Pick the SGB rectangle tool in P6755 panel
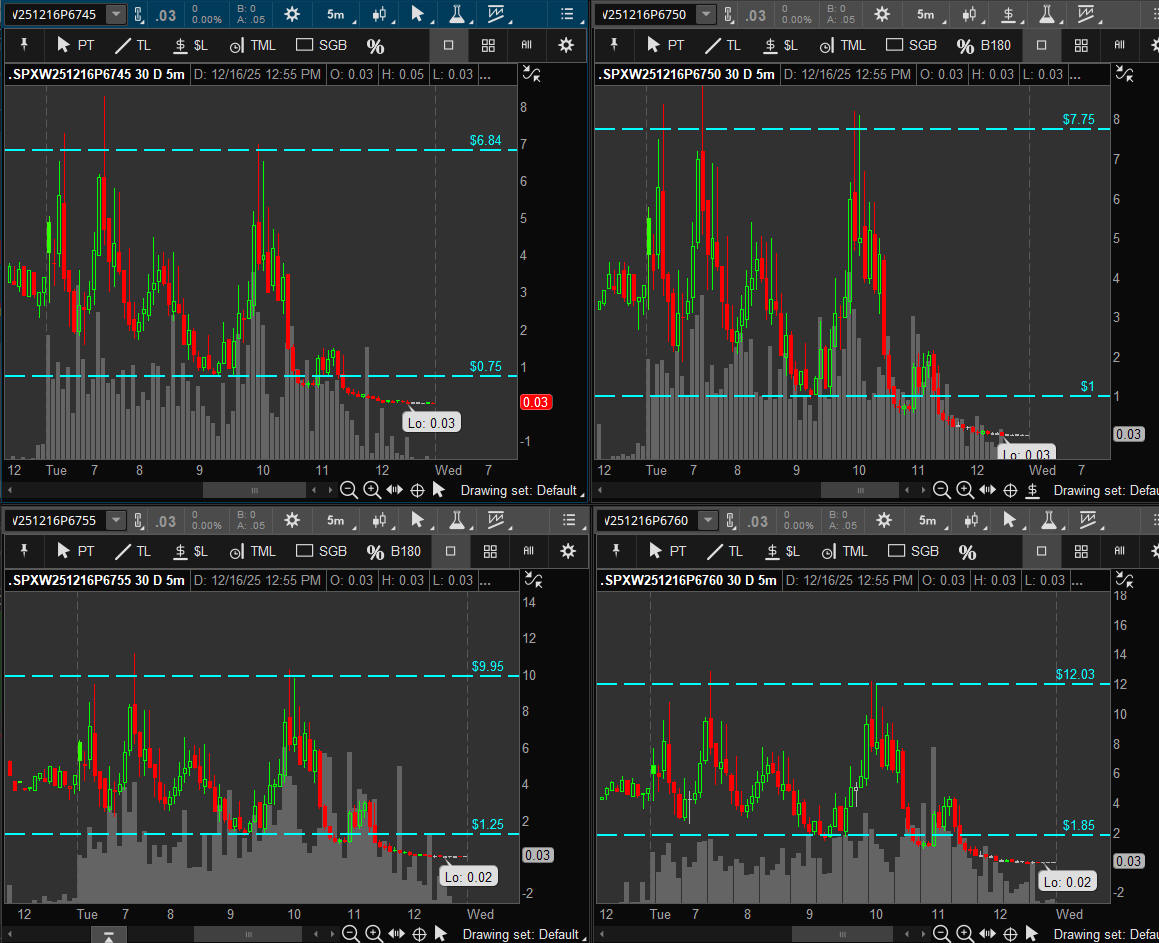Image resolution: width=1159 pixels, height=943 pixels. pyautogui.click(x=321, y=551)
